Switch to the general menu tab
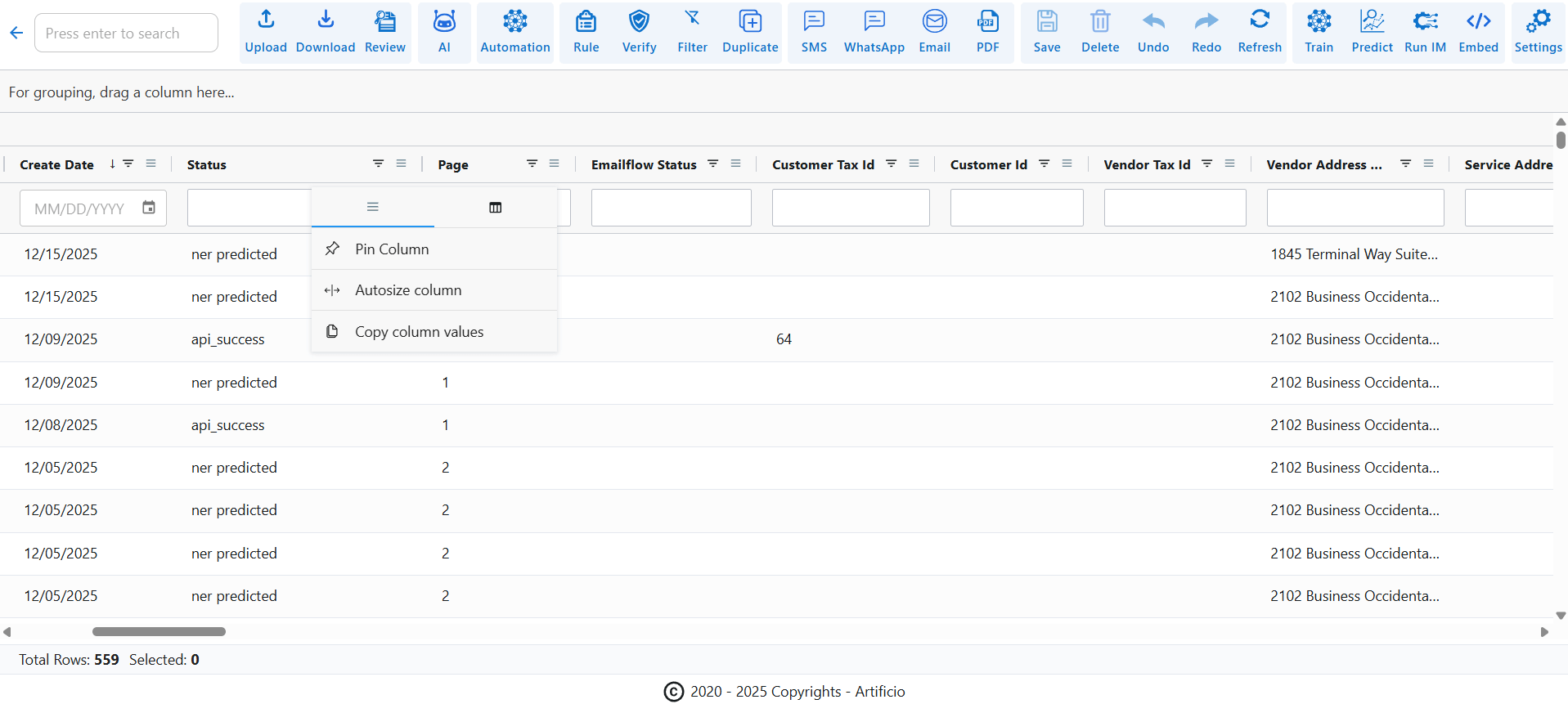 tap(373, 207)
